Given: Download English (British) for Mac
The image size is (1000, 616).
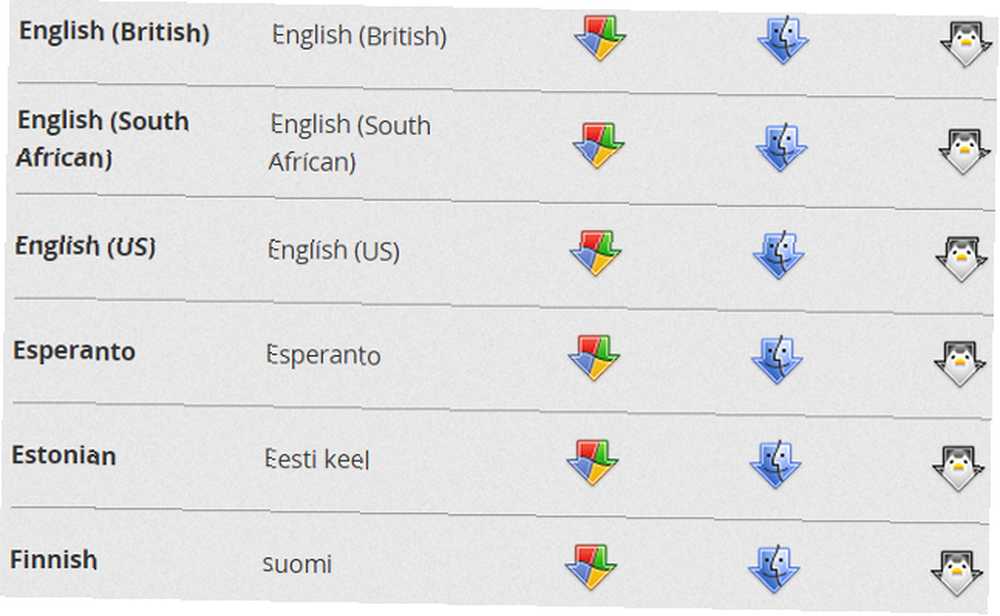Looking at the screenshot, I should tap(783, 40).
